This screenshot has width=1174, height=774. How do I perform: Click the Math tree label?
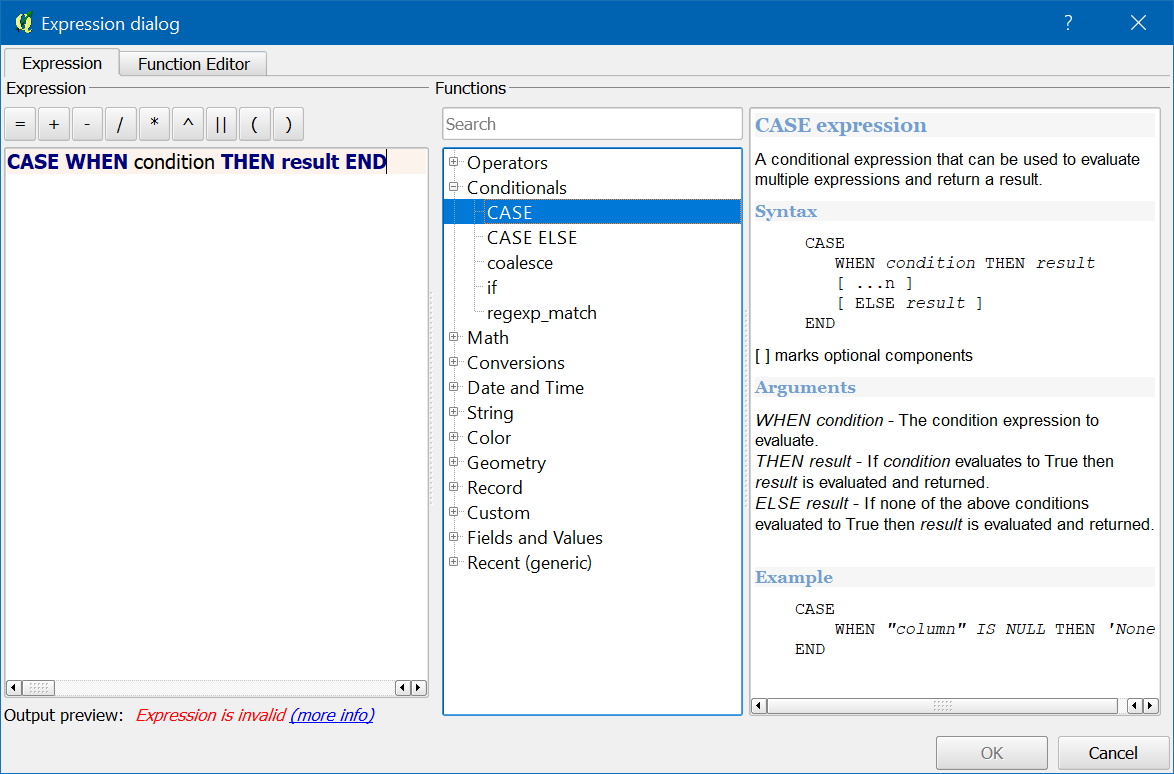(x=487, y=338)
